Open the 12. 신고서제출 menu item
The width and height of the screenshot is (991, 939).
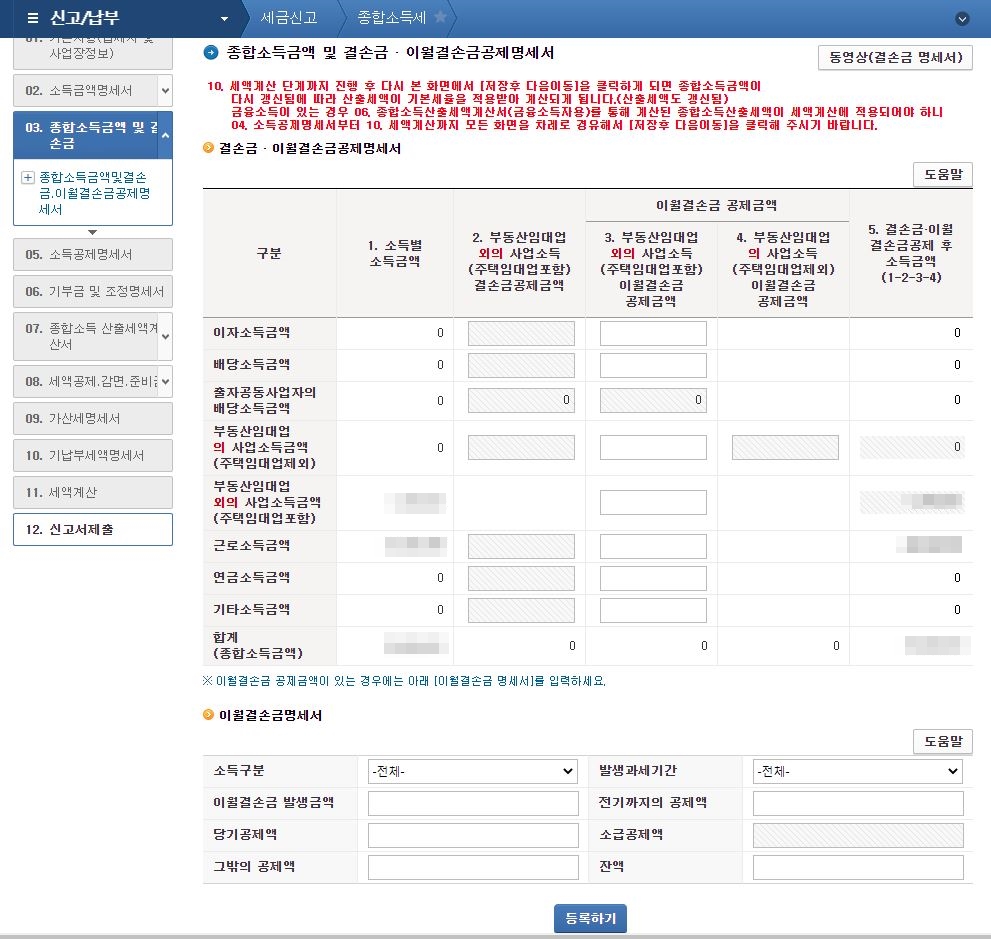[x=92, y=530]
